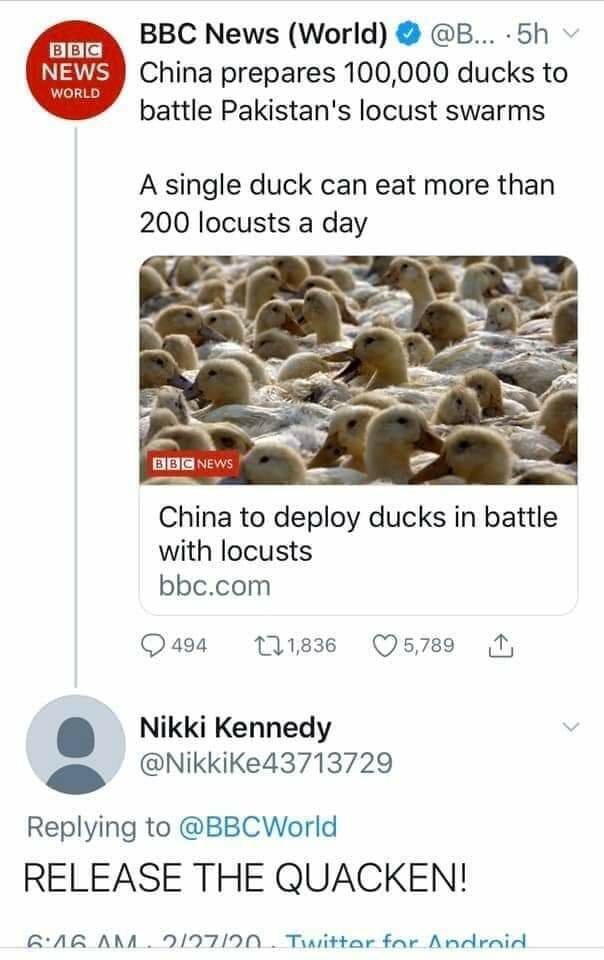Open the ducks photo thumbnail
Image resolution: width=604 pixels, height=960 pixels.
click(358, 370)
